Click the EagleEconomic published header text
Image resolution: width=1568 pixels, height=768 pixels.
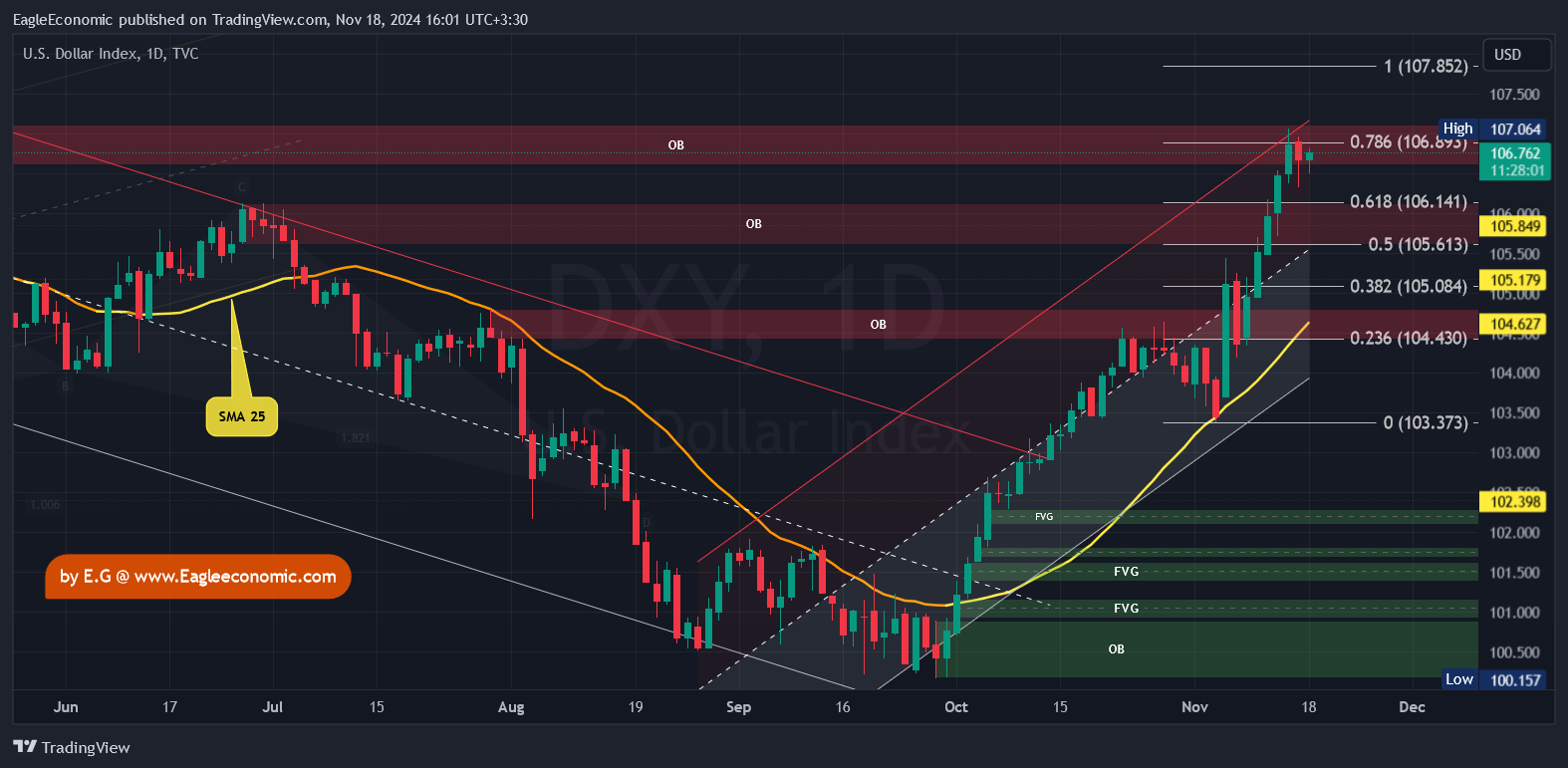(x=270, y=19)
